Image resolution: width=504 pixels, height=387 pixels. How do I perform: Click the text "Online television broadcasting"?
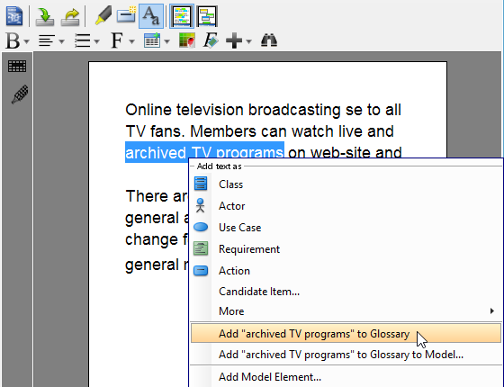(x=233, y=110)
